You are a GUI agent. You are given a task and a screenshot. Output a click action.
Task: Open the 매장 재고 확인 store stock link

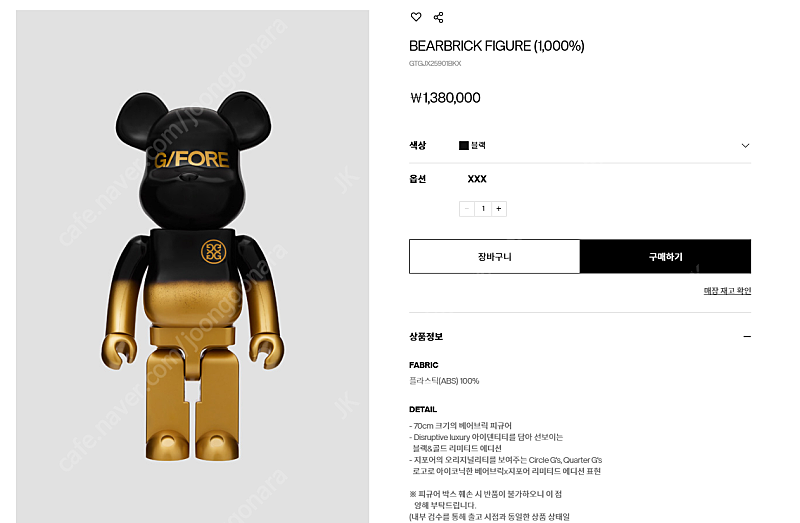pos(727,291)
